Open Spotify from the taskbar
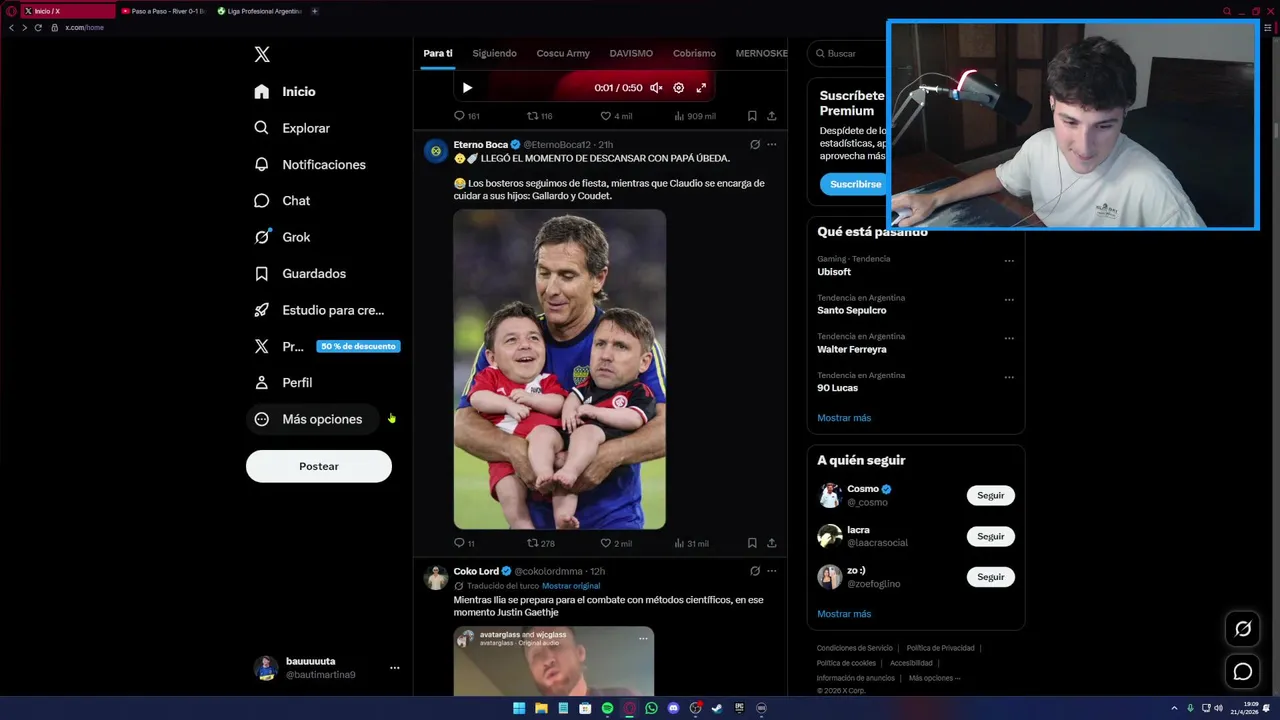1280x720 pixels. pos(607,708)
